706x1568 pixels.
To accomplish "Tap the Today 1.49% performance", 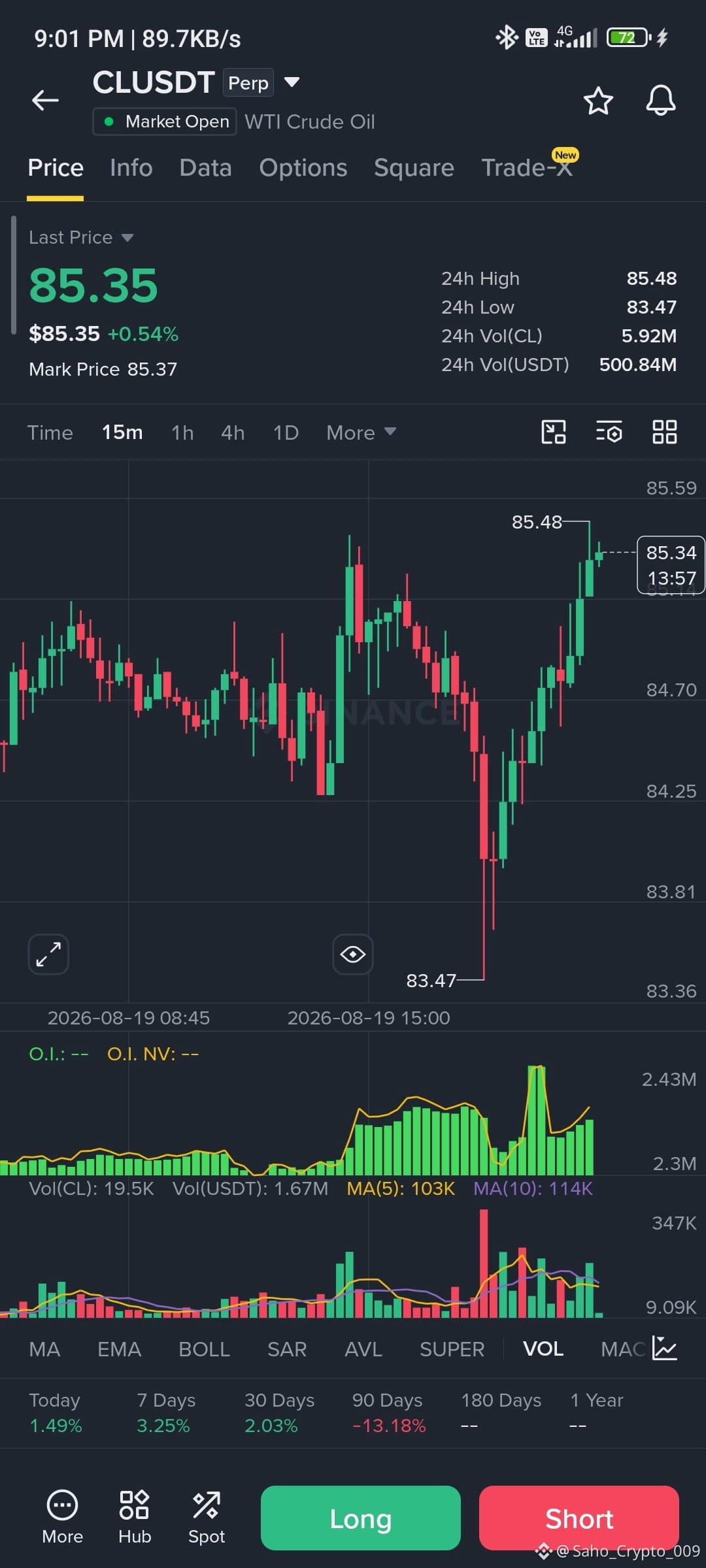I will 56,1413.
